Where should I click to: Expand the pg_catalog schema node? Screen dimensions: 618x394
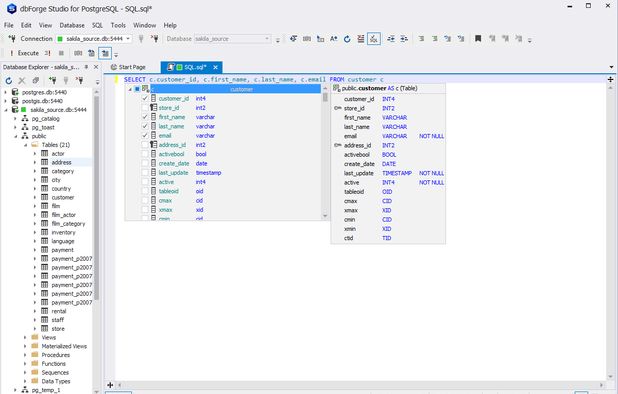(15, 119)
